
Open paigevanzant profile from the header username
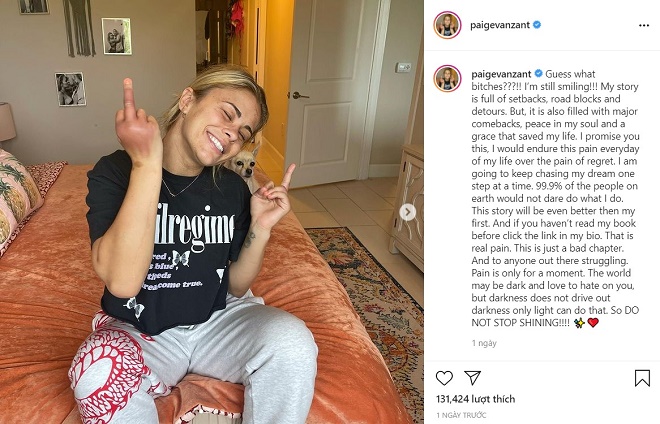tap(500, 25)
